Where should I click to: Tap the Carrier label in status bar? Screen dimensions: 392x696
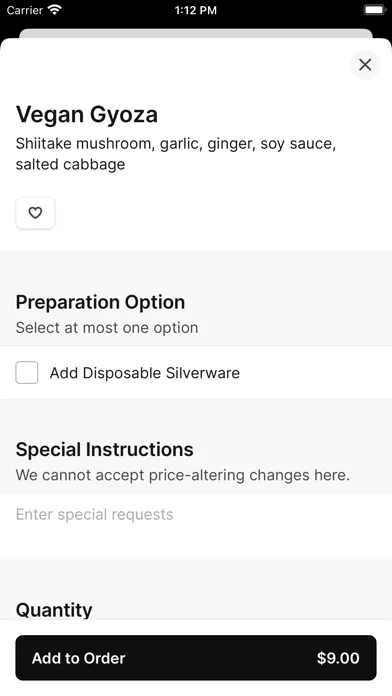24,10
